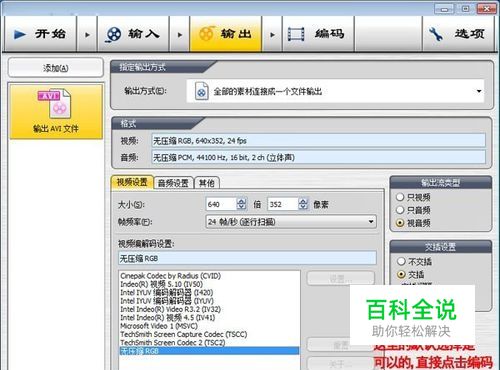This screenshot has width=500, height=370.
Task: Select TechSmith Screen Capture Codec (TSCC)
Action: [x=209, y=334]
